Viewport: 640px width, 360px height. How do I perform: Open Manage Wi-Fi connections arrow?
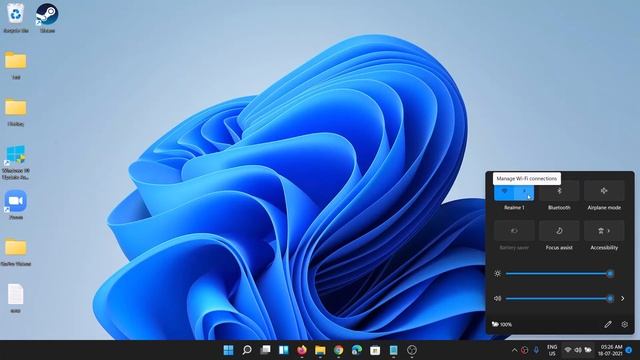pyautogui.click(x=524, y=191)
